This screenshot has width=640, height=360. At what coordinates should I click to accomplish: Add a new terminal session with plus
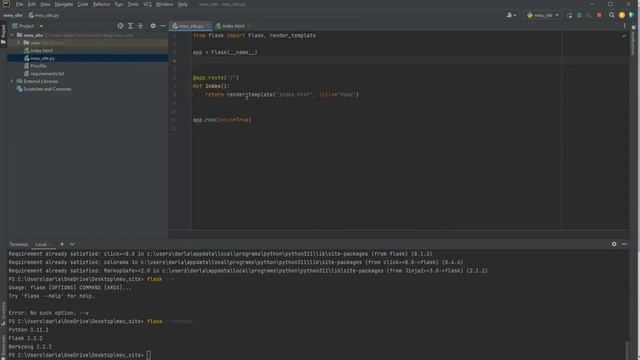point(62,244)
